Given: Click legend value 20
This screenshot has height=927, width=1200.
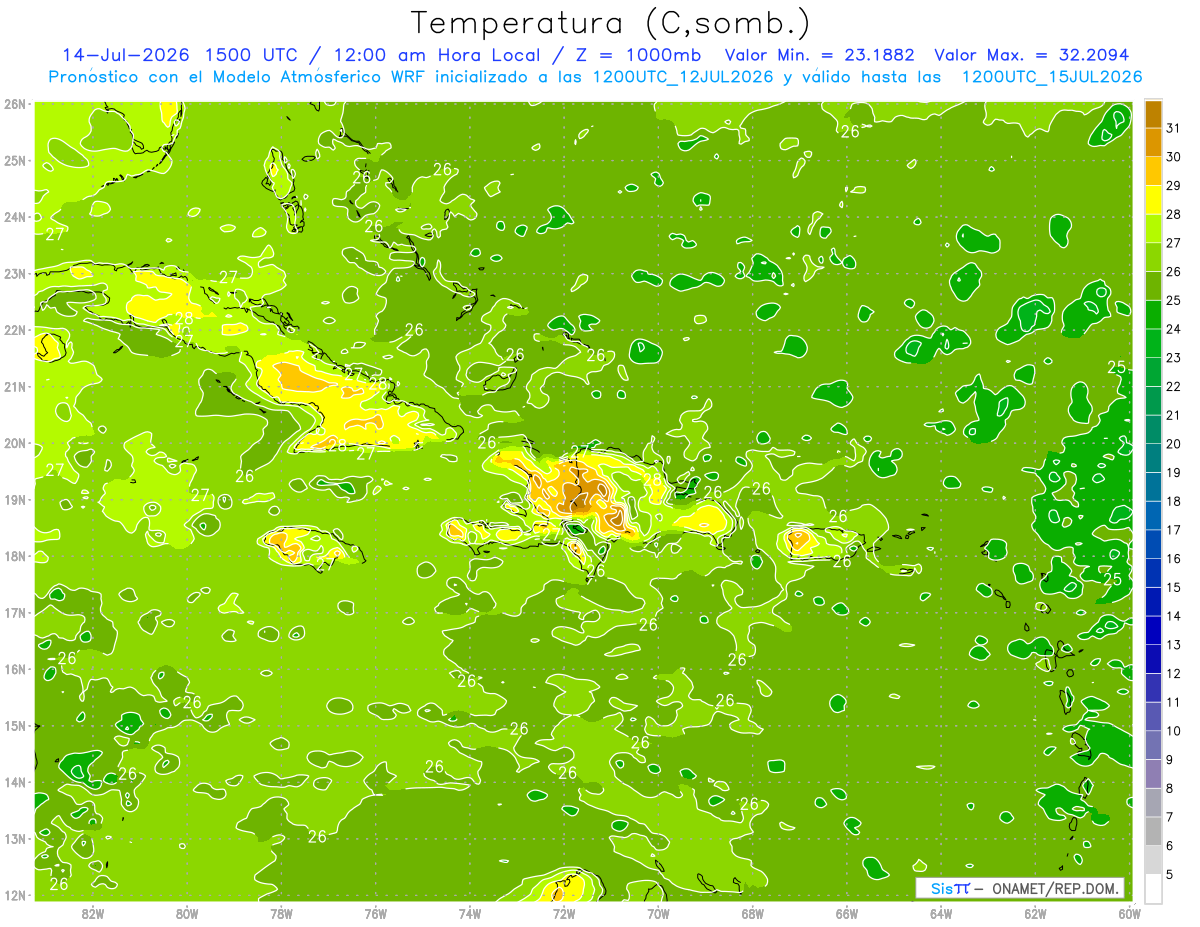Looking at the screenshot, I should click(1174, 444).
